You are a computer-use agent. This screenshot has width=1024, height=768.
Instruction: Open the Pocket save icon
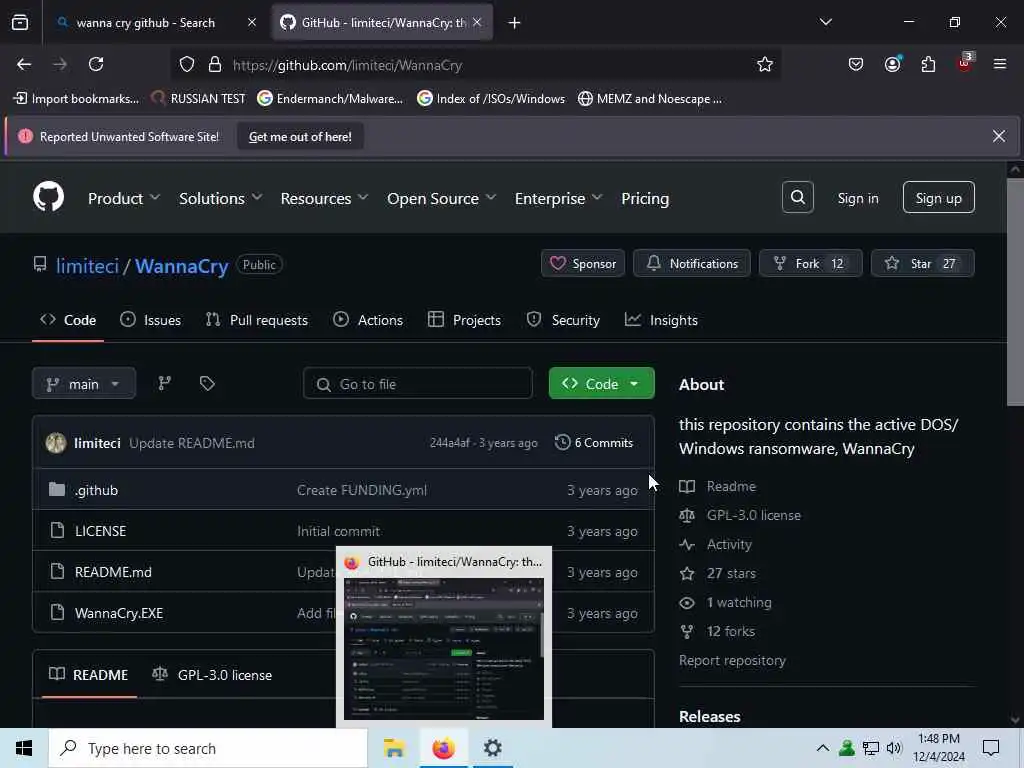[856, 64]
